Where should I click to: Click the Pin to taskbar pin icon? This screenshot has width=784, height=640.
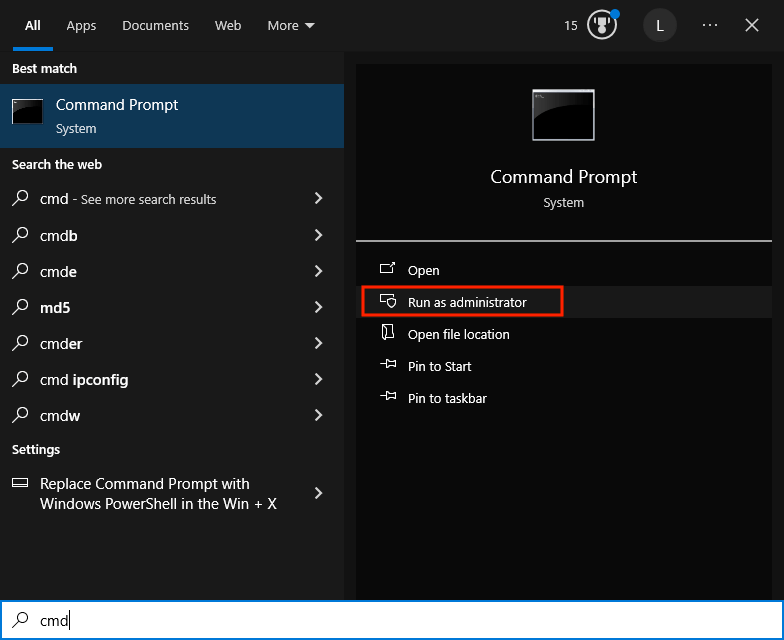tap(388, 396)
